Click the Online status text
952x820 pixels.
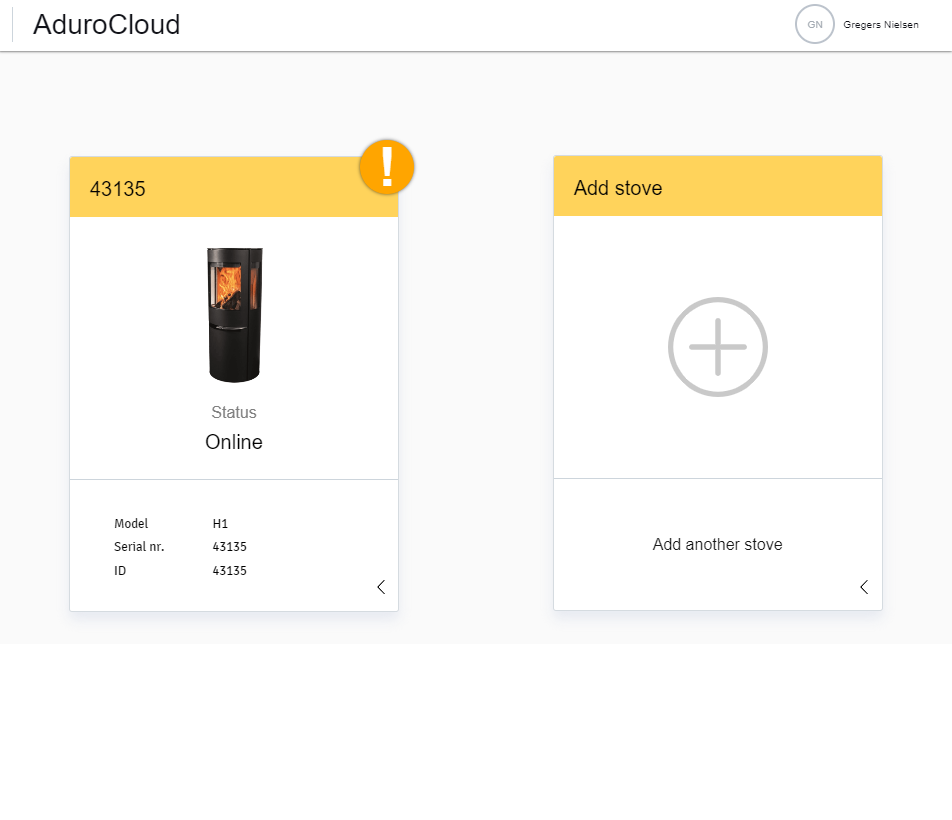234,442
